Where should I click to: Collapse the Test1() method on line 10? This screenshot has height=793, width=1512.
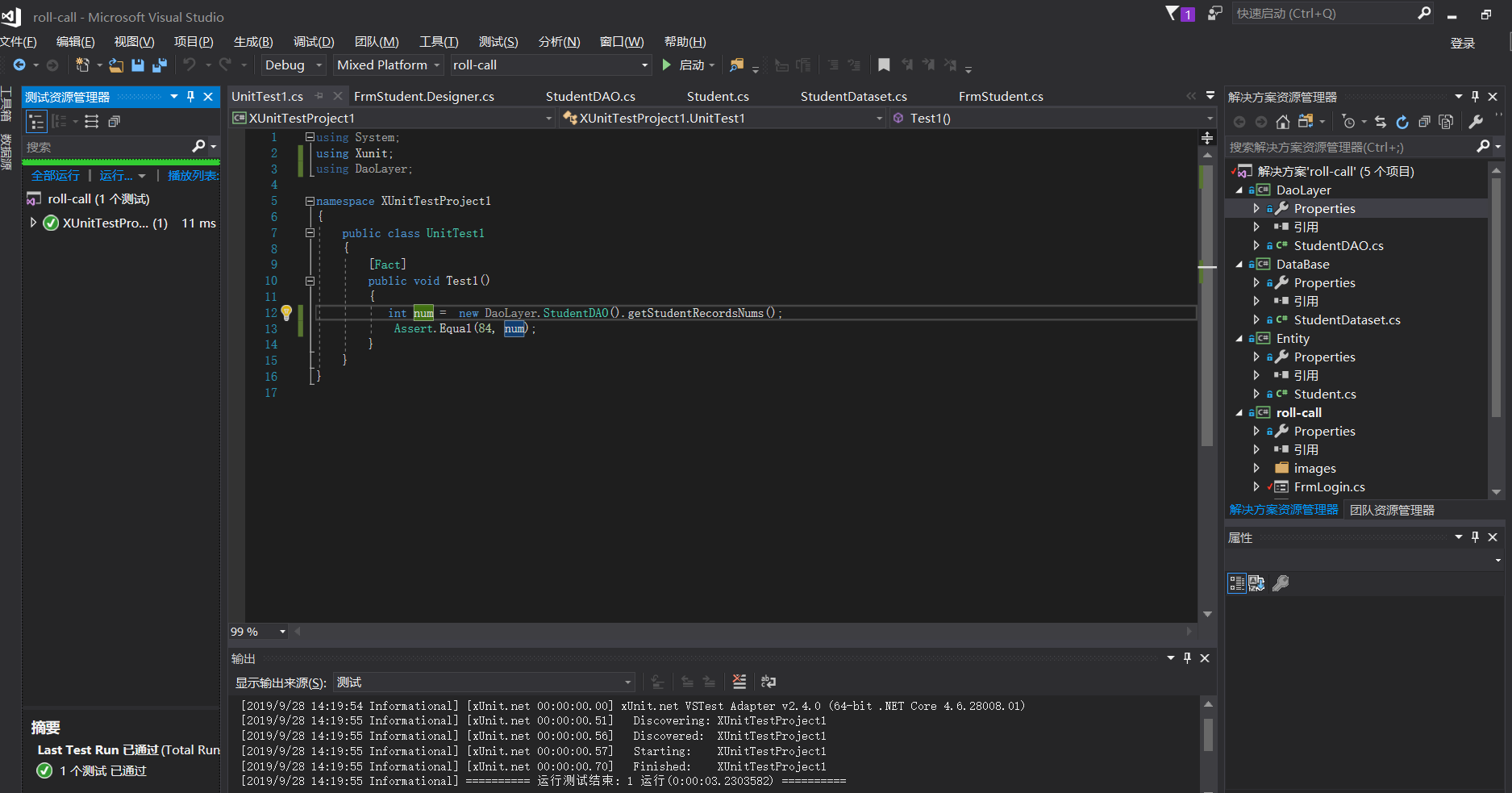pos(310,282)
